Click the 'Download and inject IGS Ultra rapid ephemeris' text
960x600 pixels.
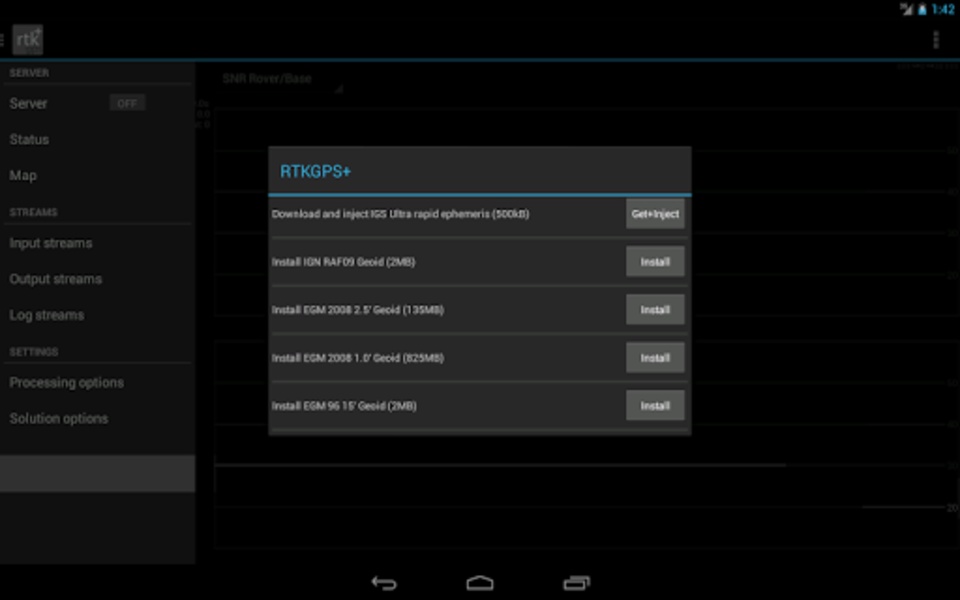coord(400,214)
